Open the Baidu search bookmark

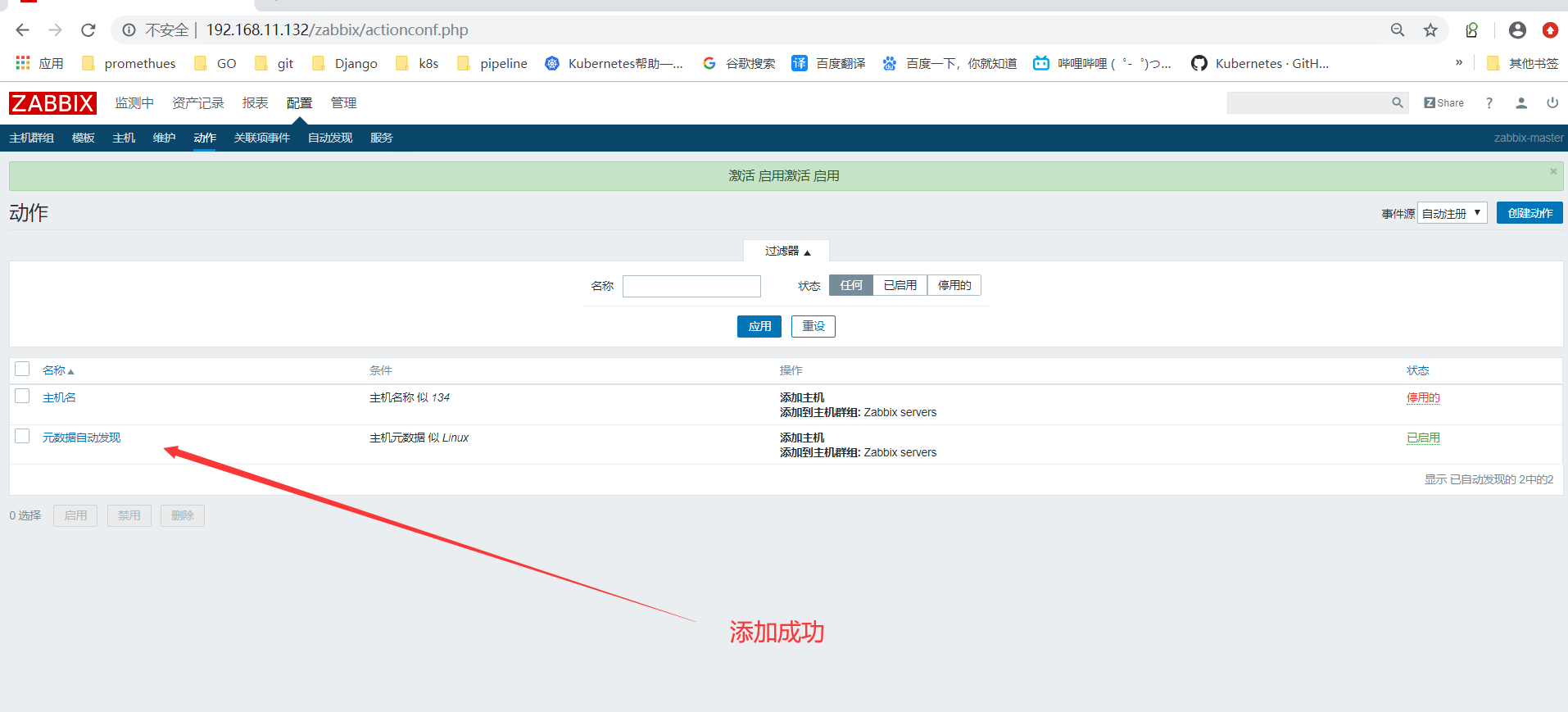(x=949, y=63)
